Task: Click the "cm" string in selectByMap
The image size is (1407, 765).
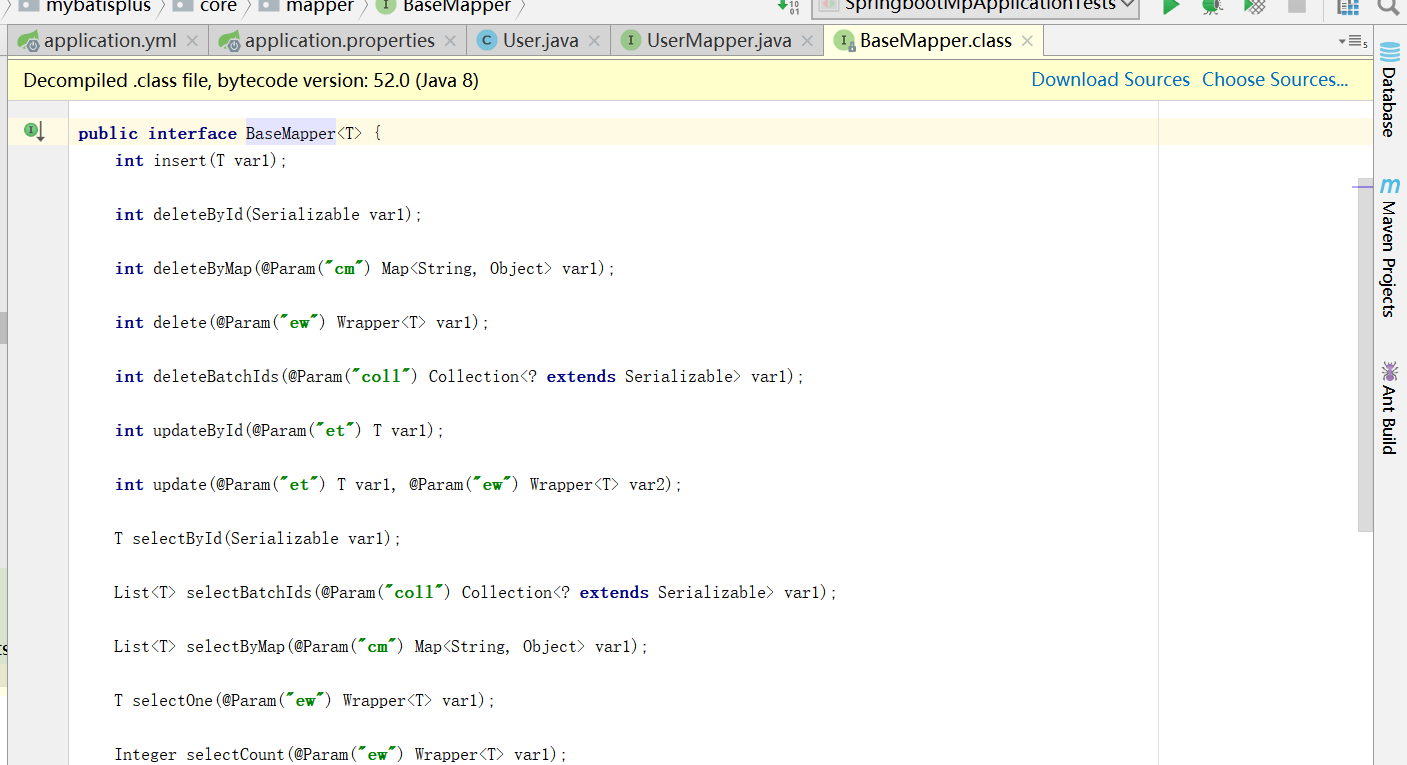Action: pyautogui.click(x=379, y=646)
